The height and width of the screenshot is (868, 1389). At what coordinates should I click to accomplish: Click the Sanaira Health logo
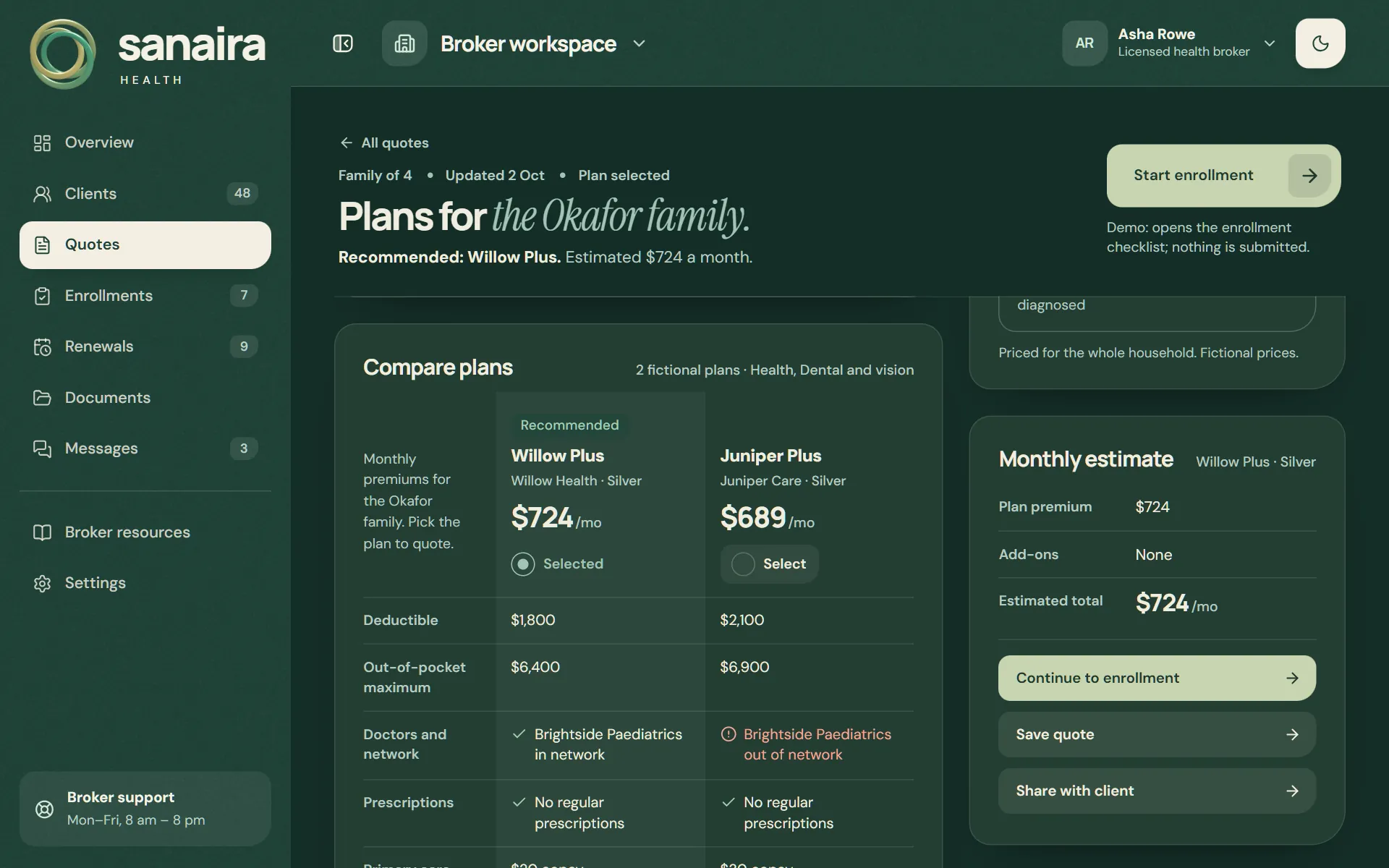(x=148, y=54)
